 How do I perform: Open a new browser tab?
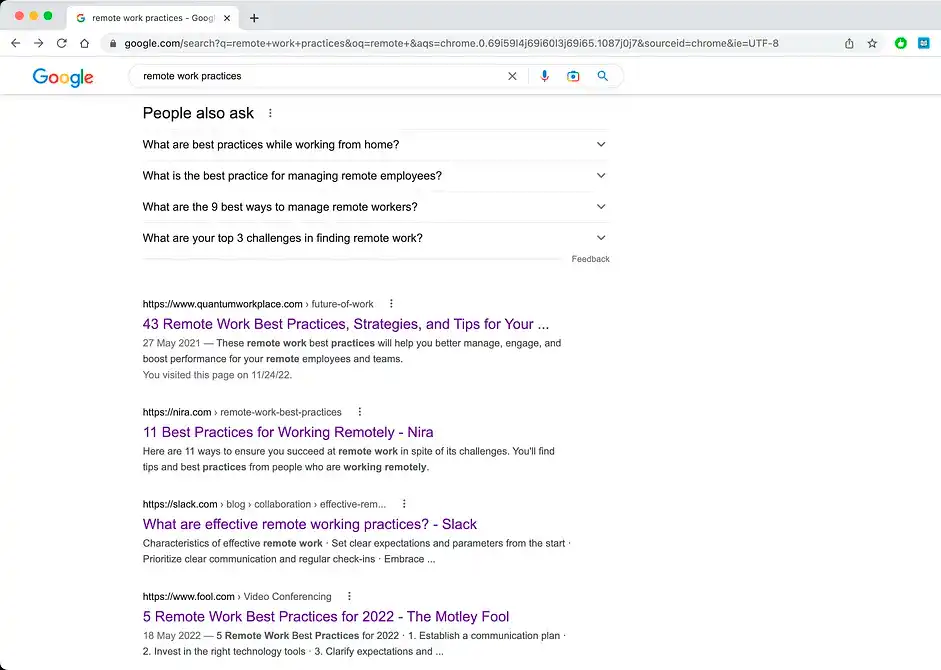(254, 18)
